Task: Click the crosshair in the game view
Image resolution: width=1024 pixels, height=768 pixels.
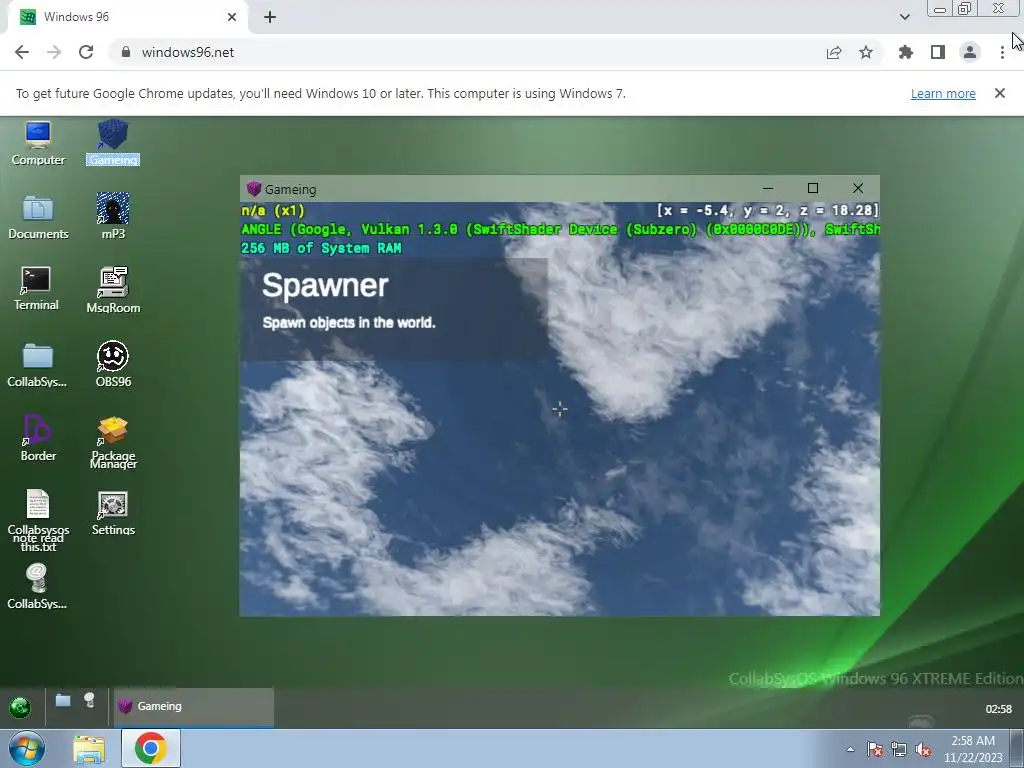Action: [x=560, y=409]
